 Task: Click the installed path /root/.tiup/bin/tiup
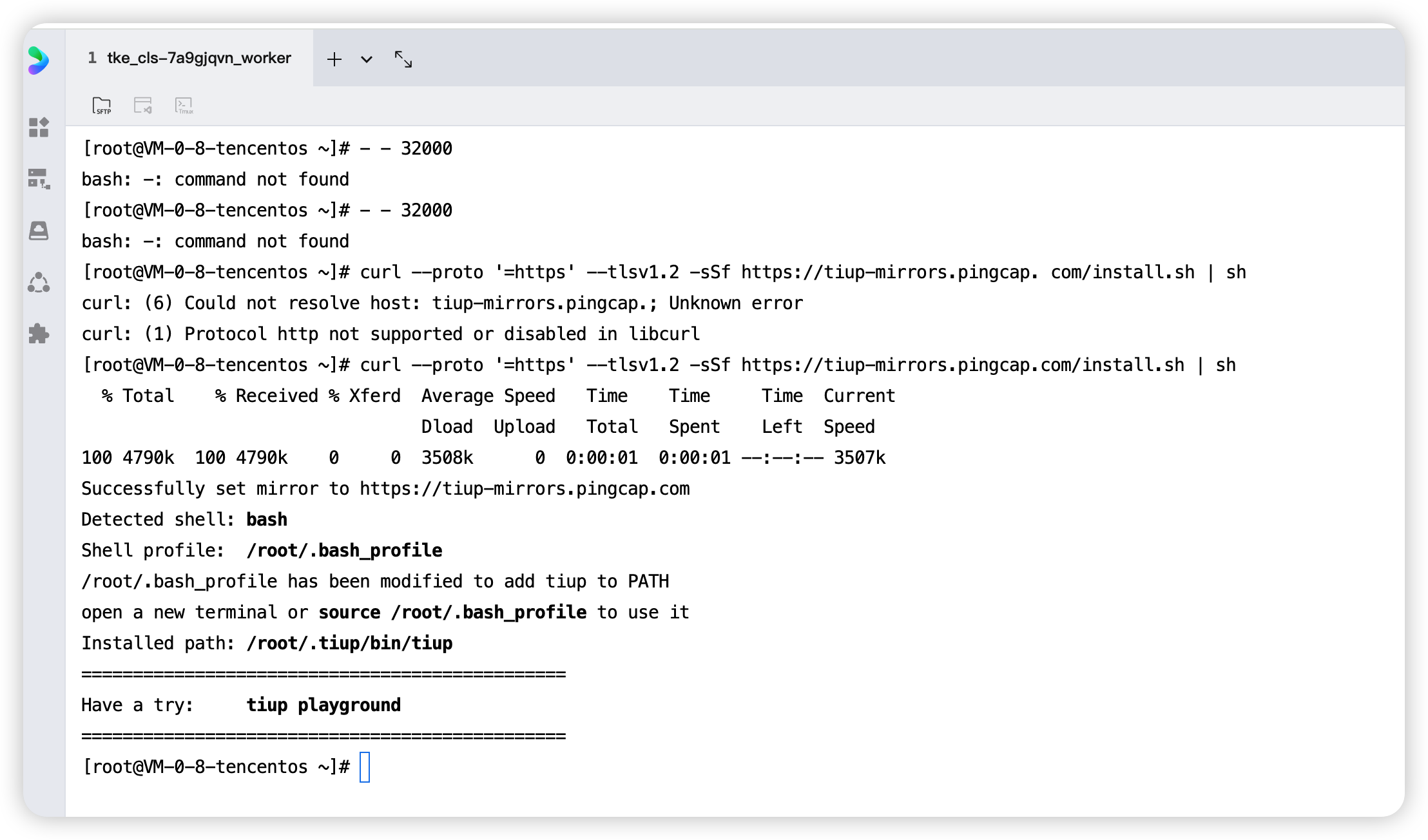pyautogui.click(x=349, y=644)
